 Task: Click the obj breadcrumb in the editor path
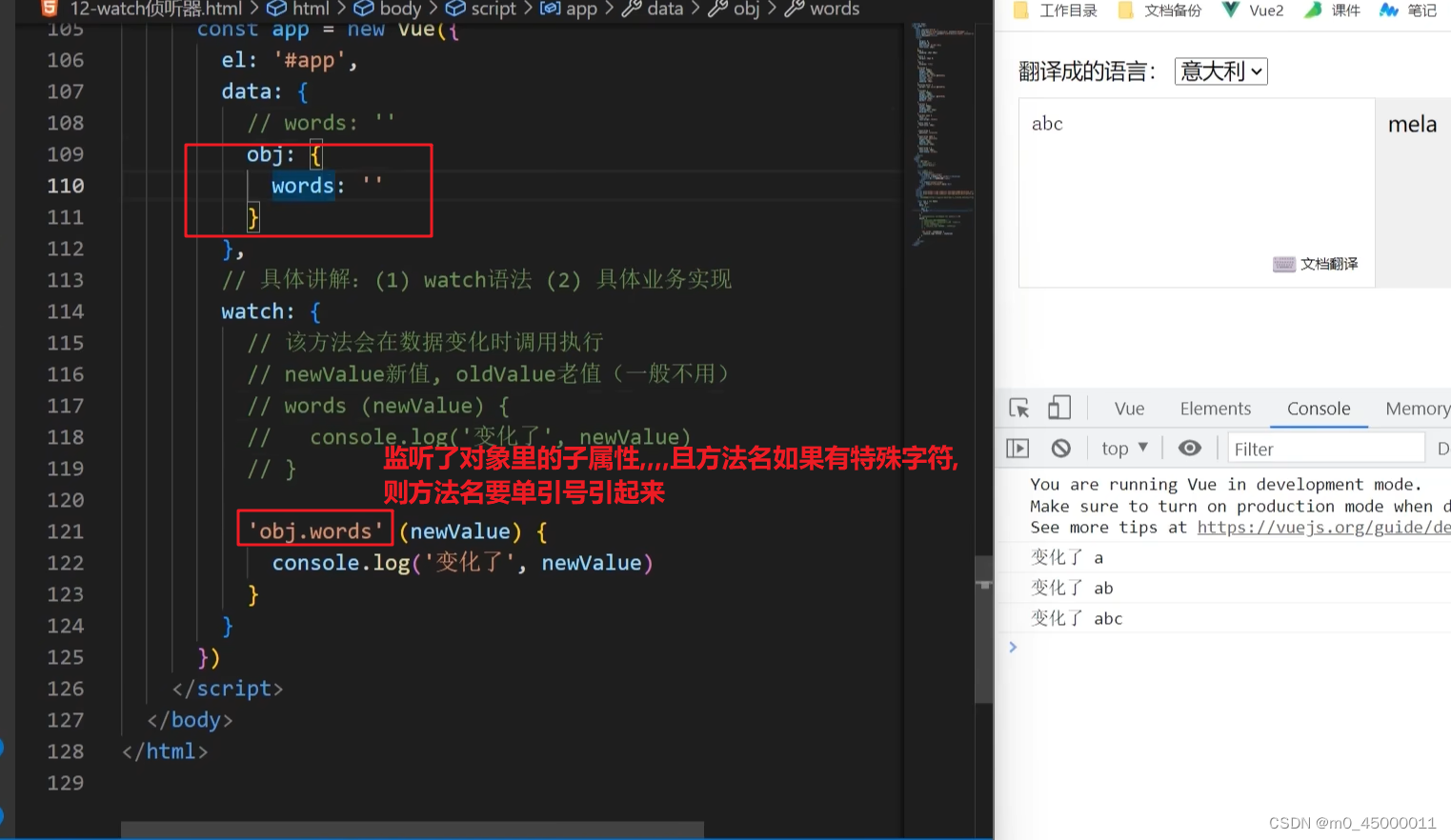point(746,10)
